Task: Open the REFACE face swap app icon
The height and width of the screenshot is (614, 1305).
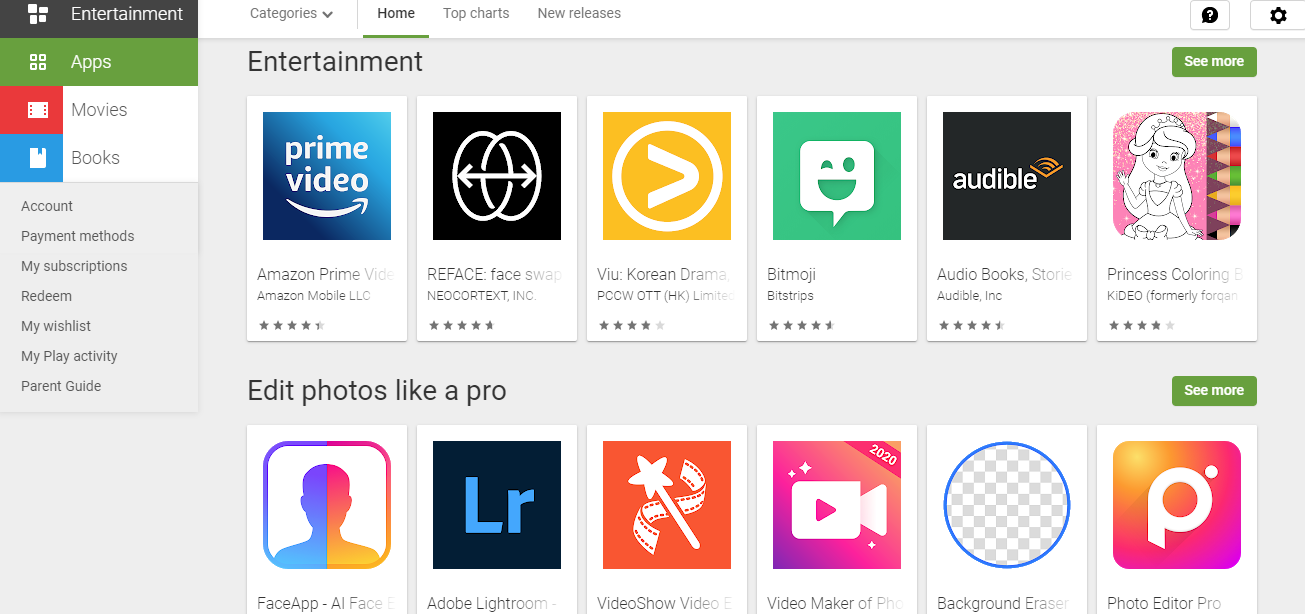Action: [497, 176]
